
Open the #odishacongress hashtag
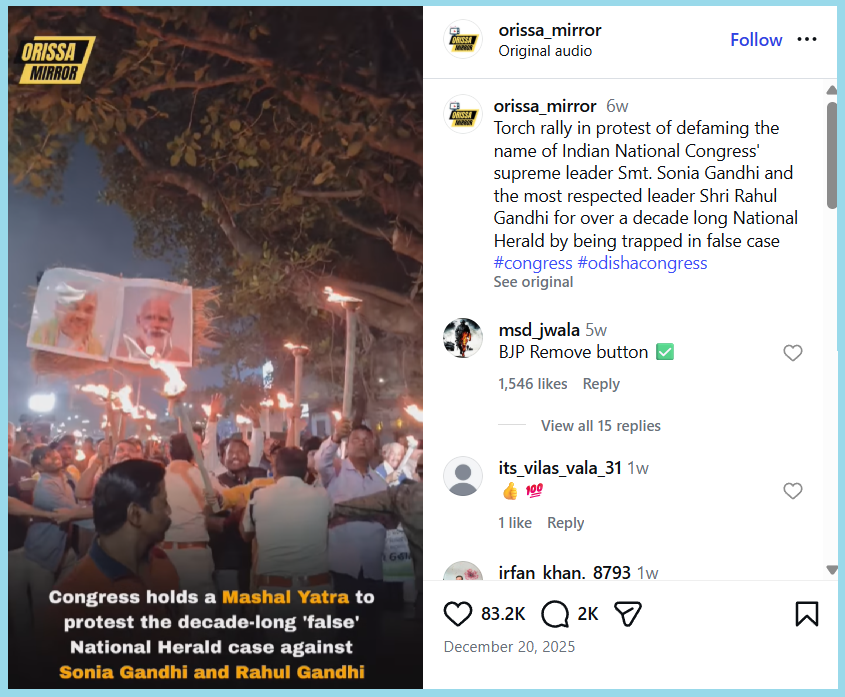tap(642, 263)
